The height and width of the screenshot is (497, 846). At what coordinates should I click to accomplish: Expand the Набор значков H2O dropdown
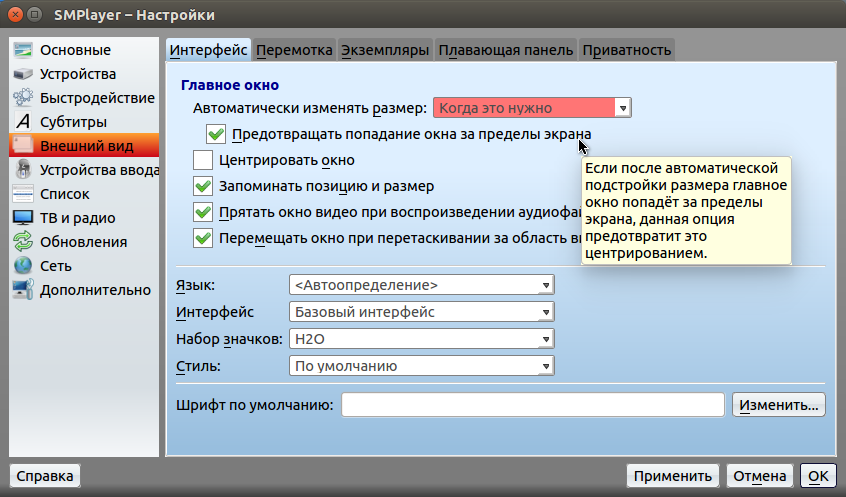coord(421,339)
